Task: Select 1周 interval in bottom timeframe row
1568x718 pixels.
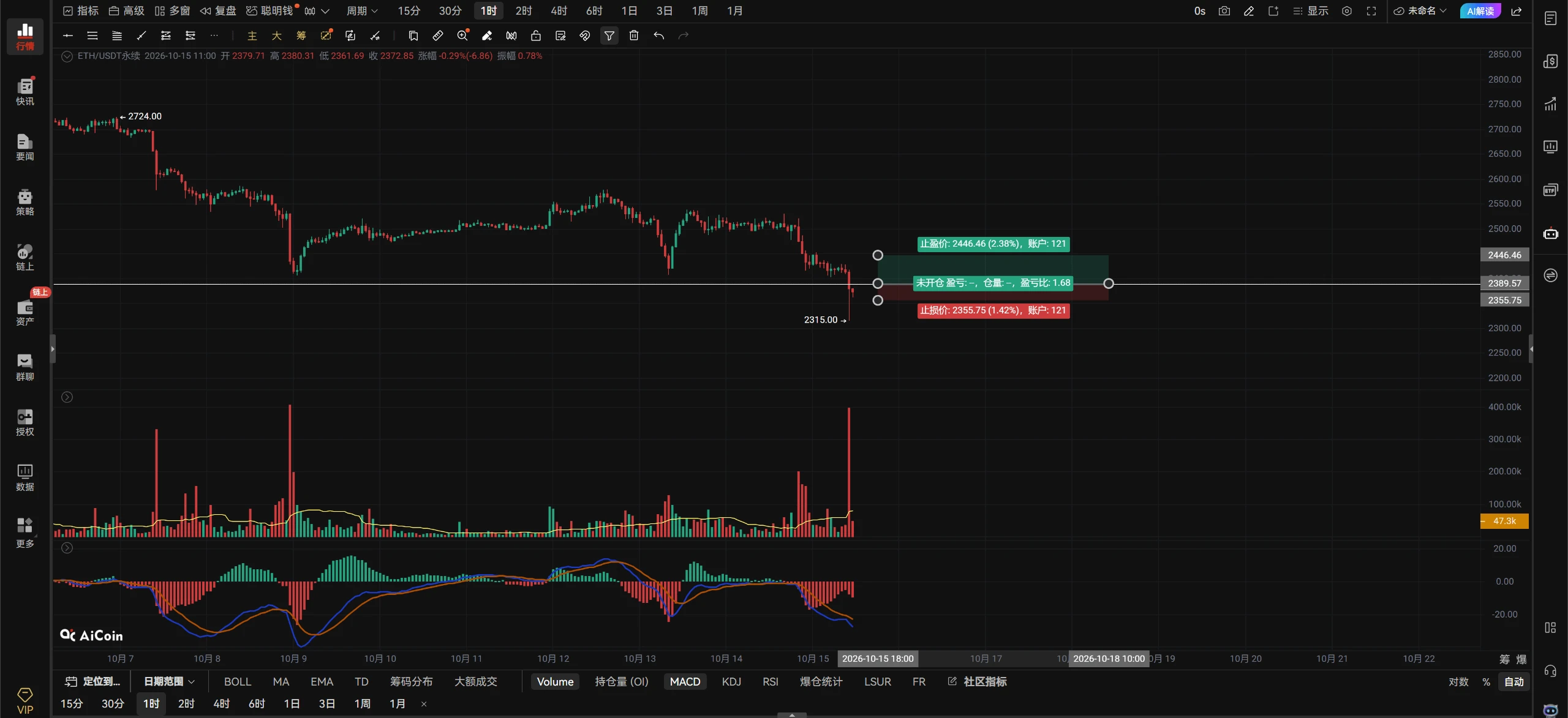Action: click(x=362, y=703)
